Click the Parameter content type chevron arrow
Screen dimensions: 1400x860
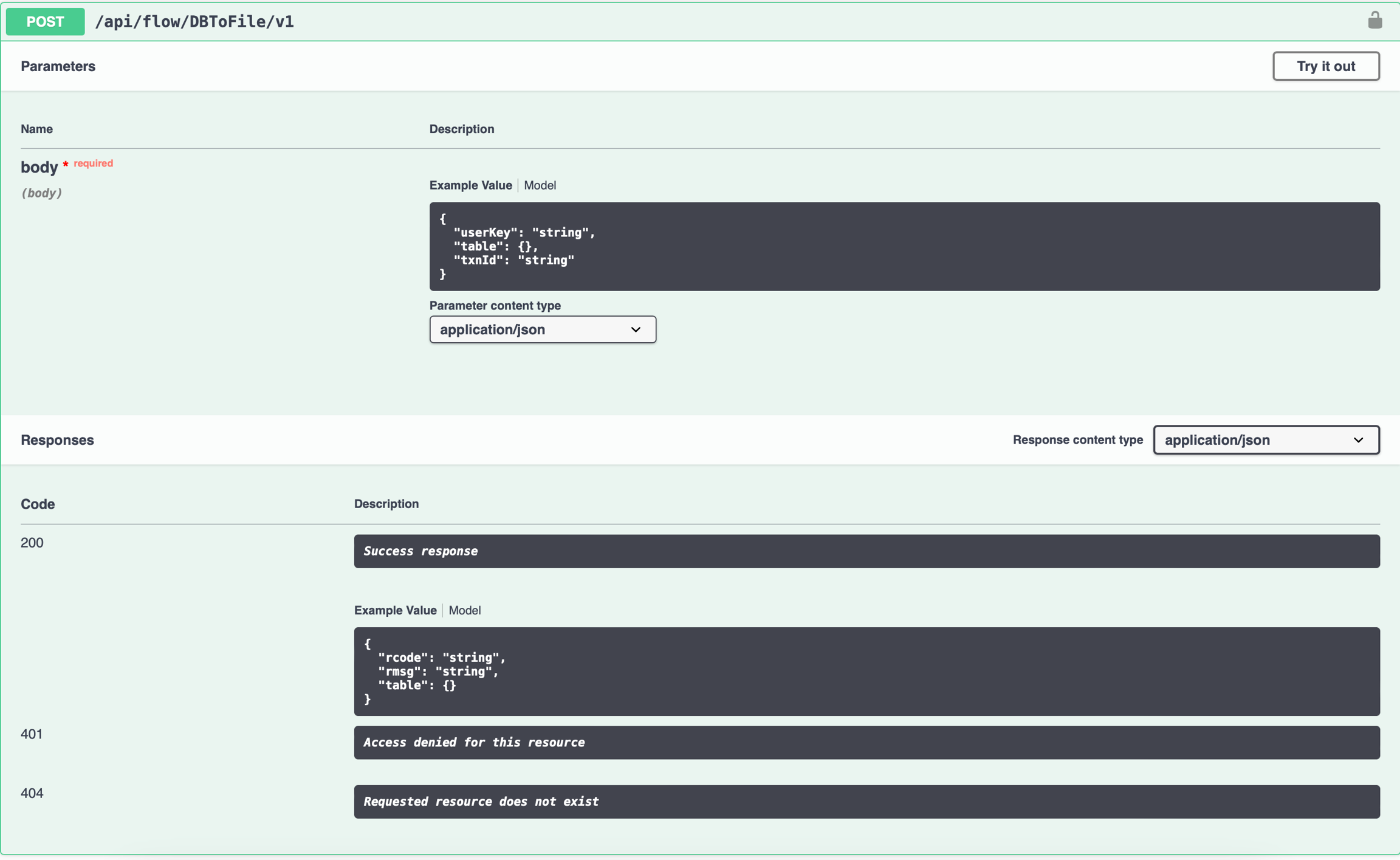pyautogui.click(x=636, y=329)
